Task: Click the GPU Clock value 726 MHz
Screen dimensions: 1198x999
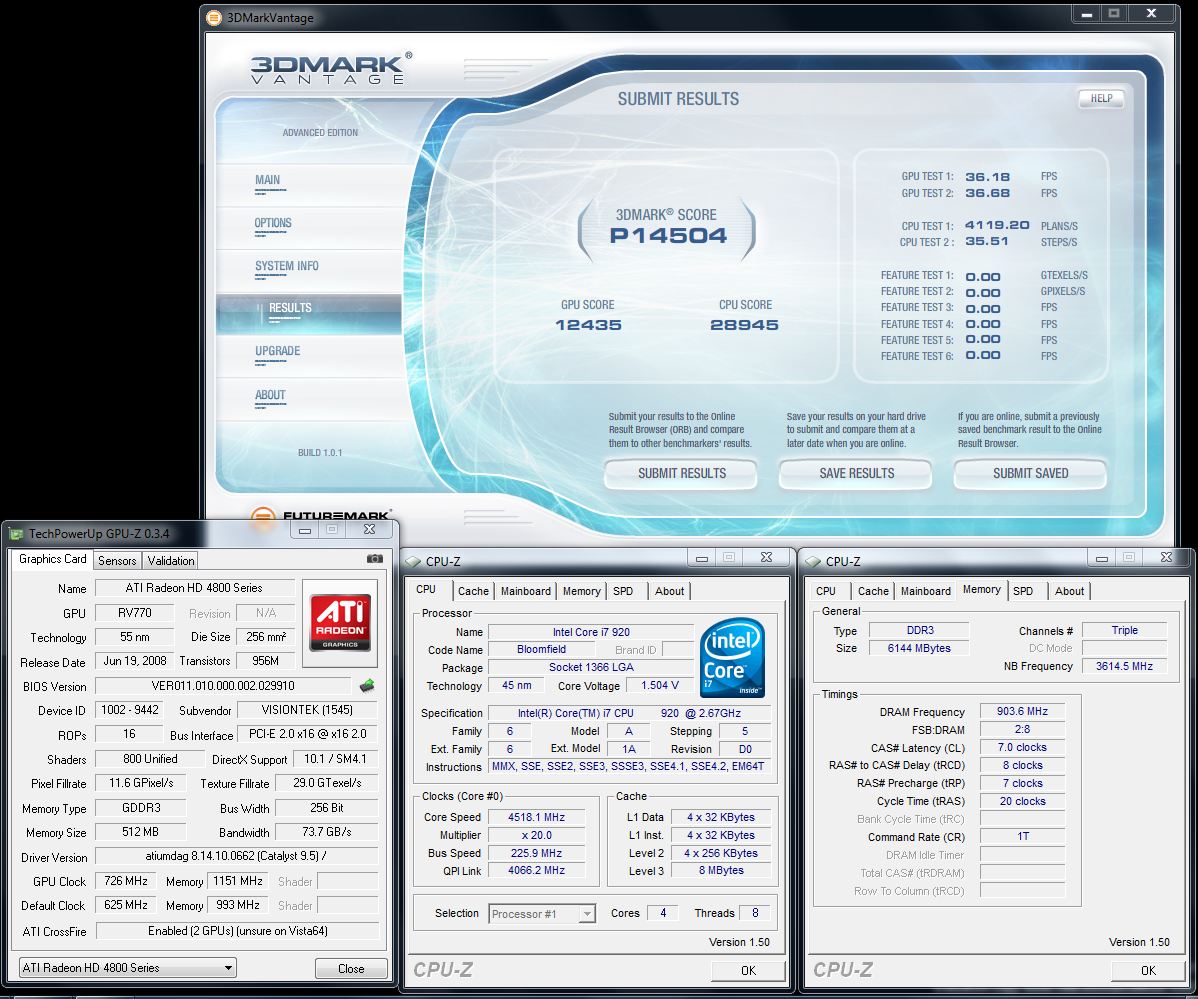Action: tap(125, 881)
